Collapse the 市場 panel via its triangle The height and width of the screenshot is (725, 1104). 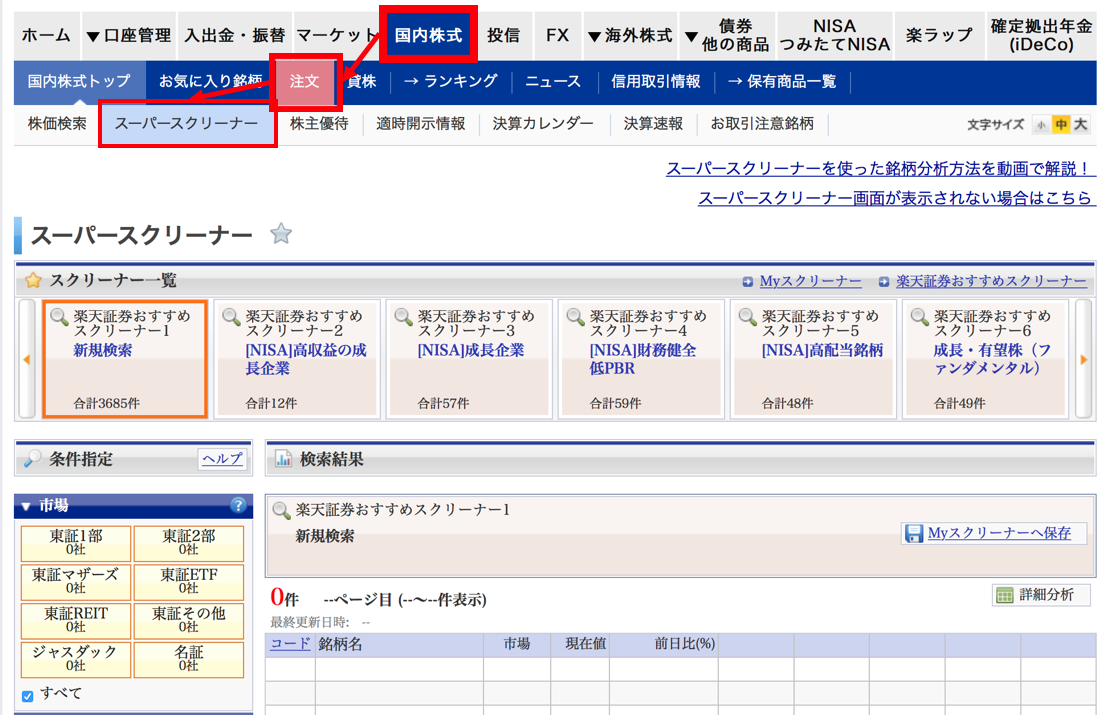[x=27, y=506]
